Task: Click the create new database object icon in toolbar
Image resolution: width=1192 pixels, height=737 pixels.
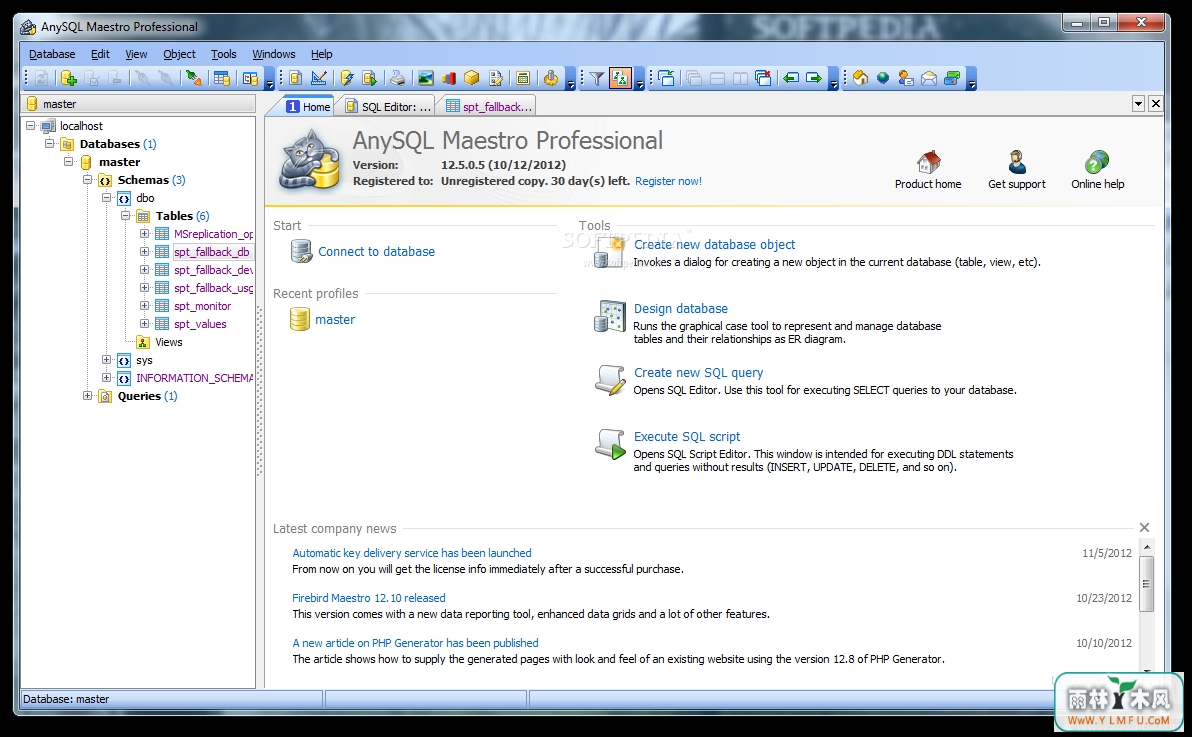Action: 296,78
